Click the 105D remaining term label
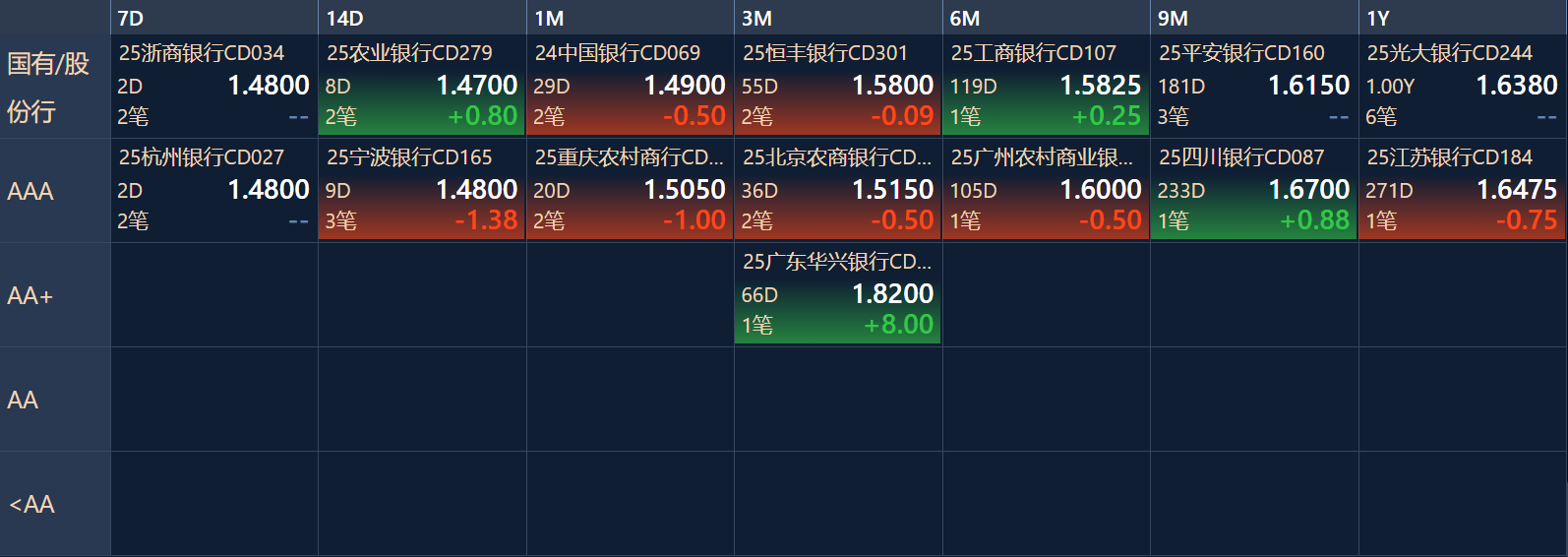 click(974, 191)
